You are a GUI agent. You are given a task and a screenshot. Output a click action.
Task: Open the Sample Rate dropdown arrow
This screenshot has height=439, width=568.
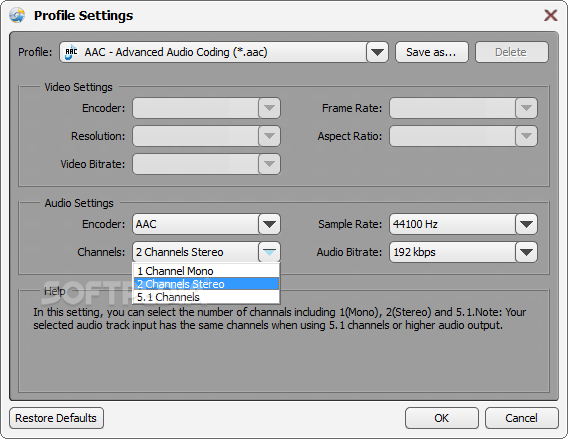point(526,224)
